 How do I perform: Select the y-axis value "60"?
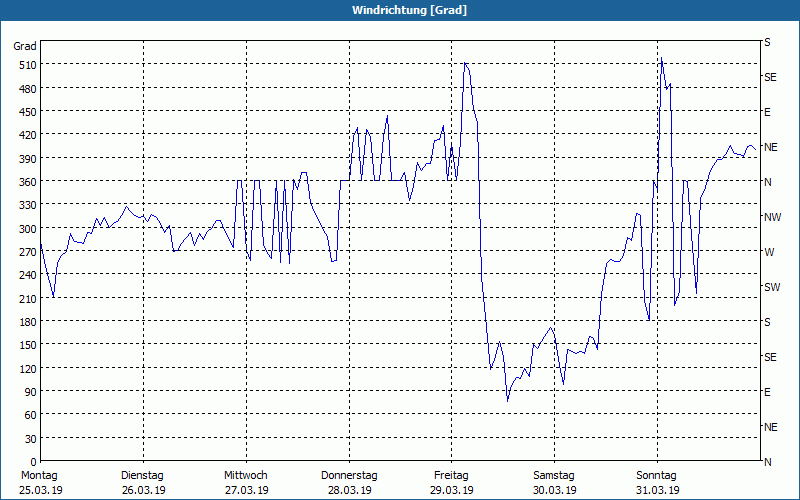point(31,416)
